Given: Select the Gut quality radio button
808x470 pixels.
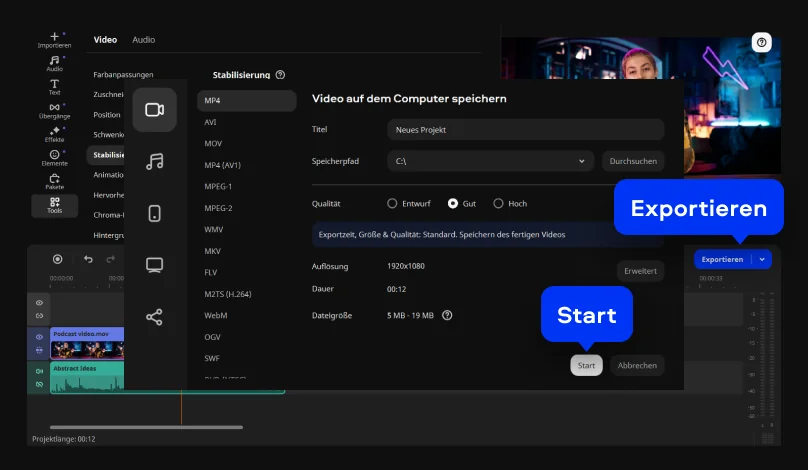Looking at the screenshot, I should 453,203.
